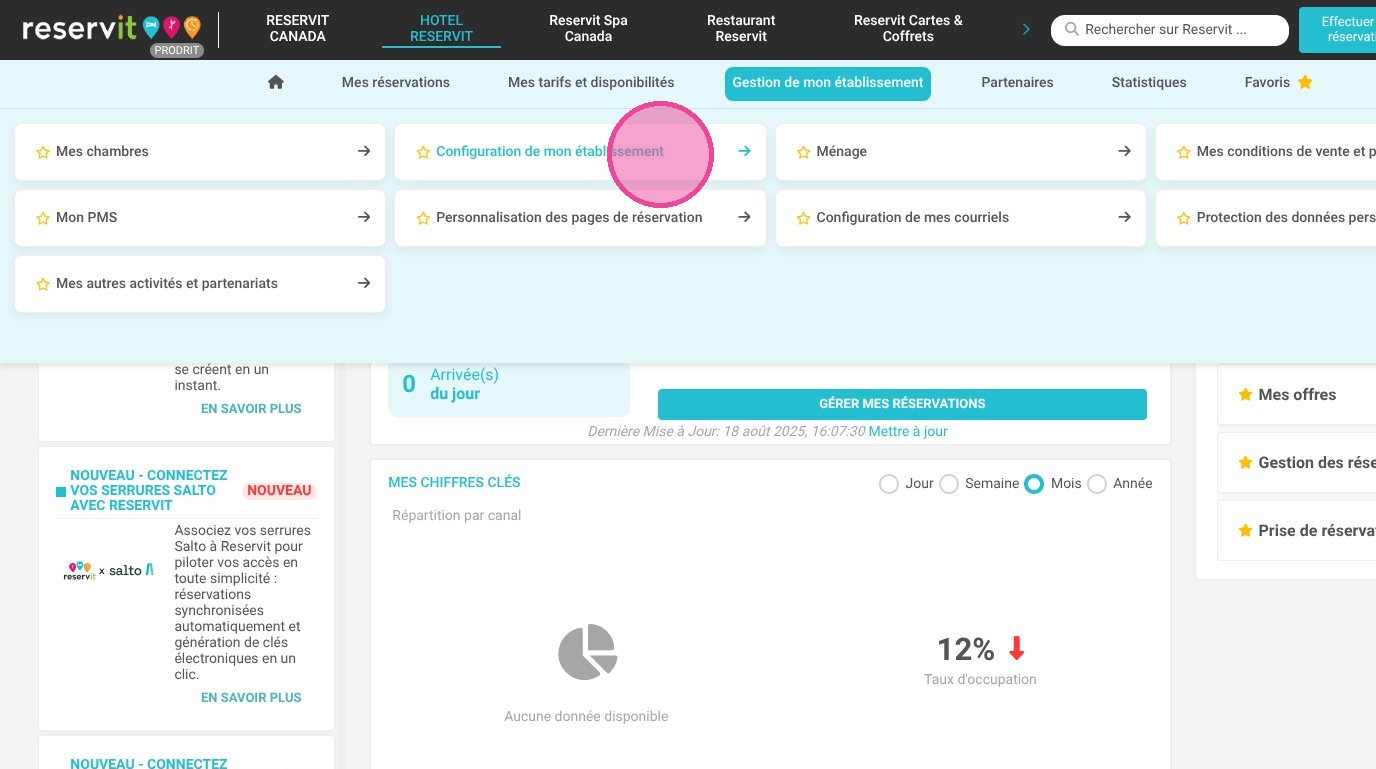Star Mes conditions de vente entry

pyautogui.click(x=1183, y=152)
